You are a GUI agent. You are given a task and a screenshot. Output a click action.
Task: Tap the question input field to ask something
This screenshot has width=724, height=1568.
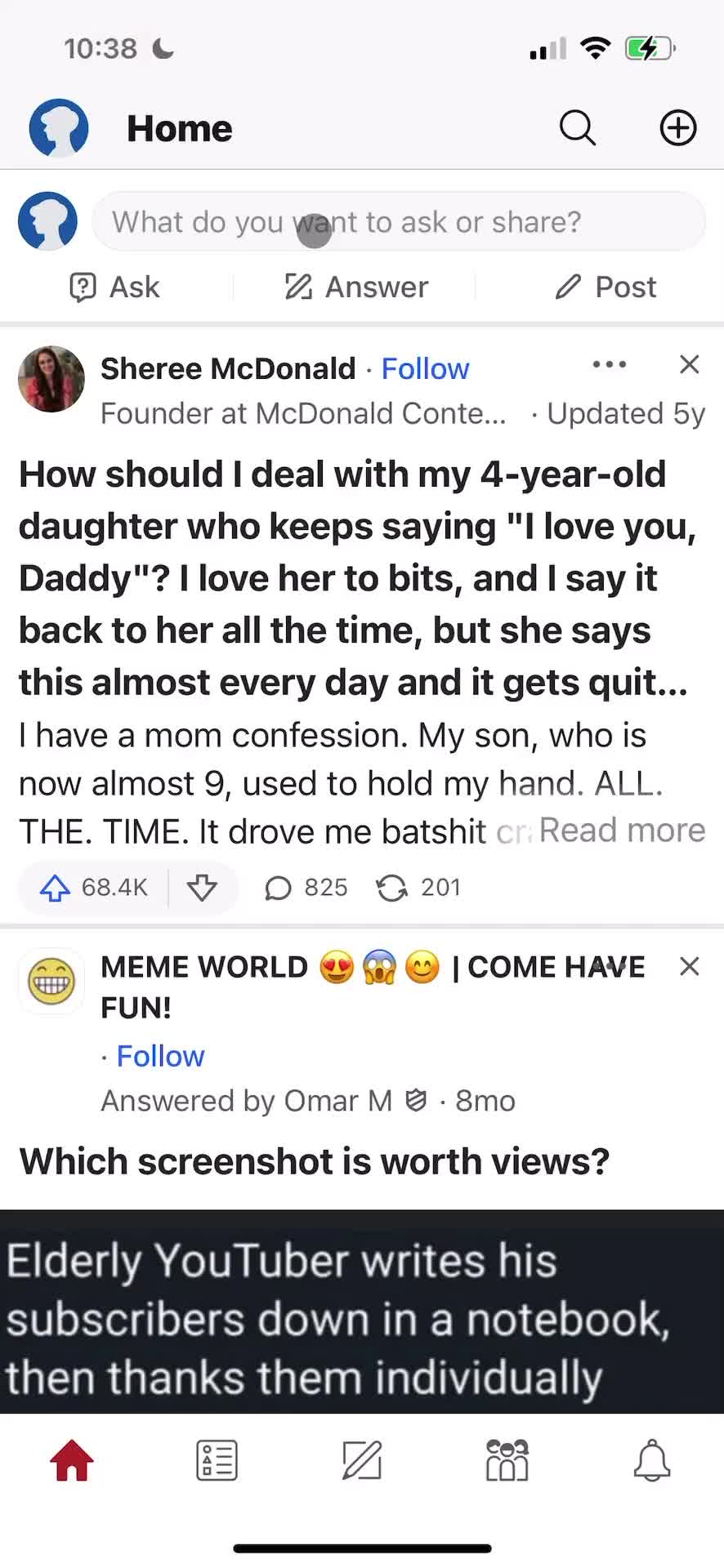399,221
